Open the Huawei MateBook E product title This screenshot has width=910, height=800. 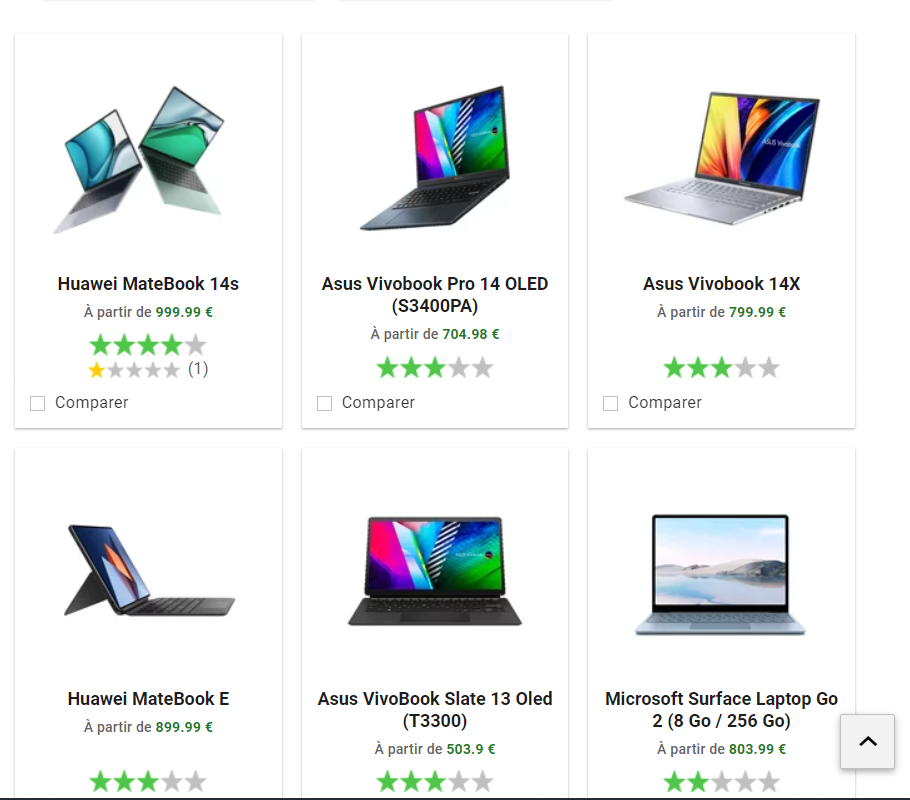[148, 698]
